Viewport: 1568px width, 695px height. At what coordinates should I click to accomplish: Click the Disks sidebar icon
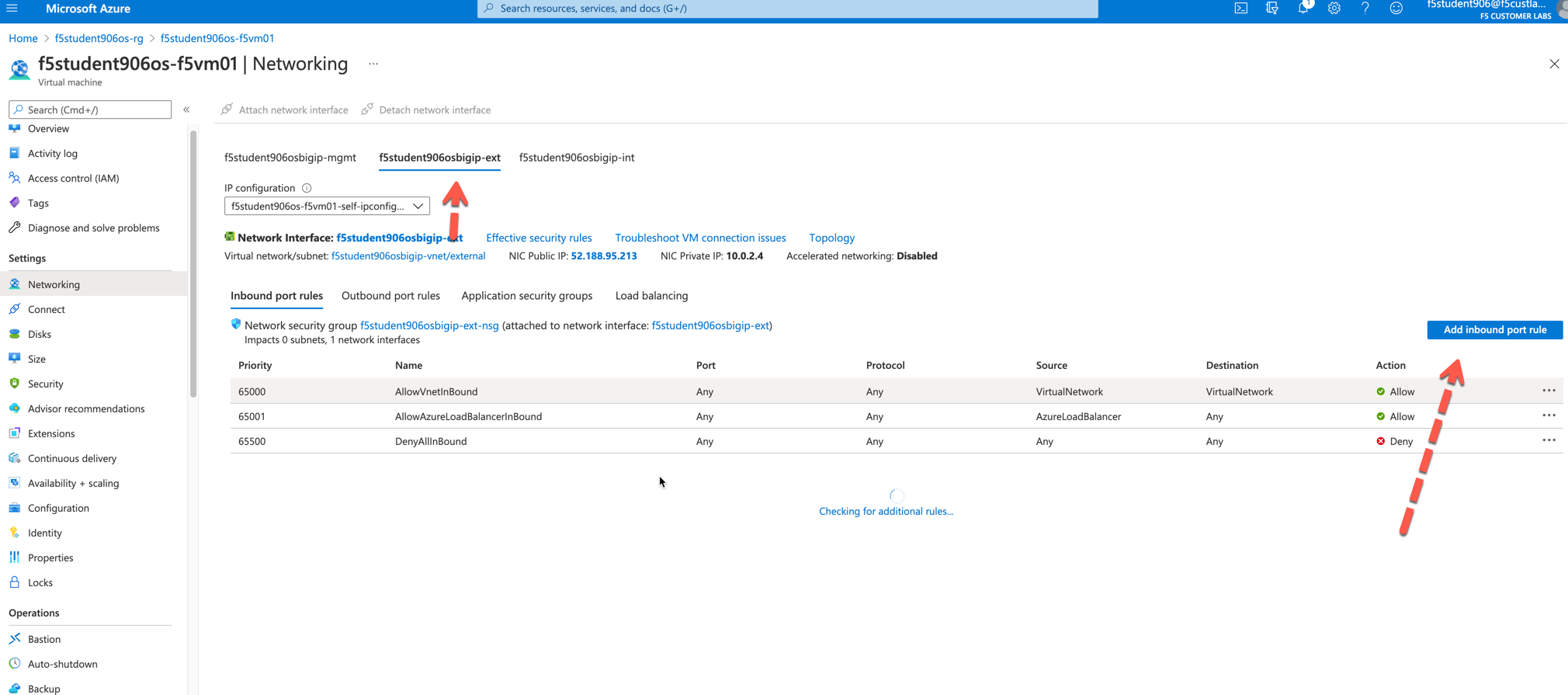15,334
